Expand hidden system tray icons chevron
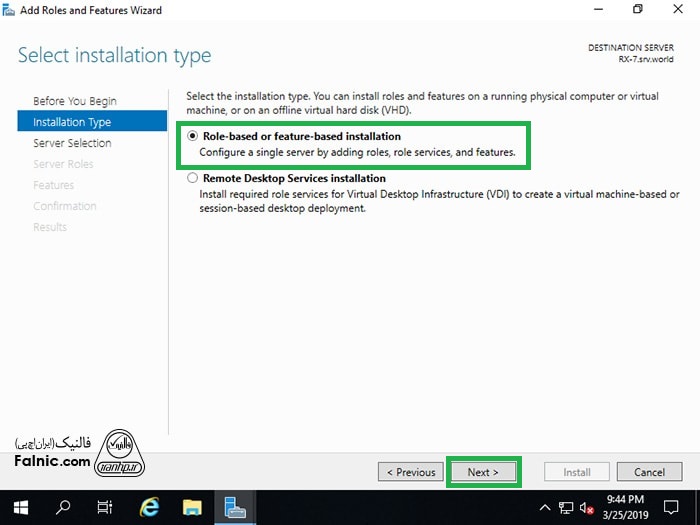Image resolution: width=700 pixels, height=525 pixels. (x=545, y=508)
